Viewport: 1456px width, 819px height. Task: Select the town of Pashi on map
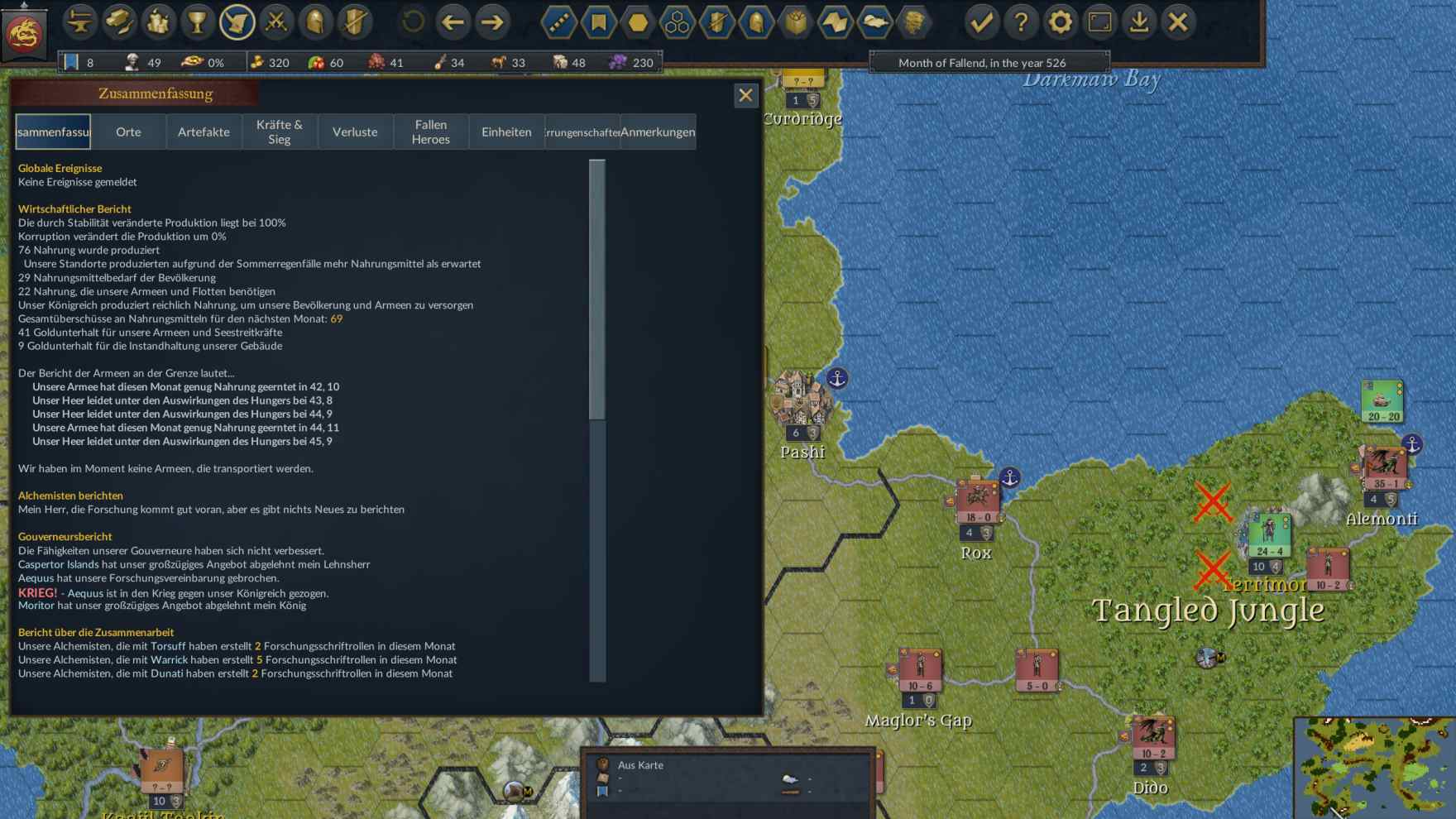801,398
